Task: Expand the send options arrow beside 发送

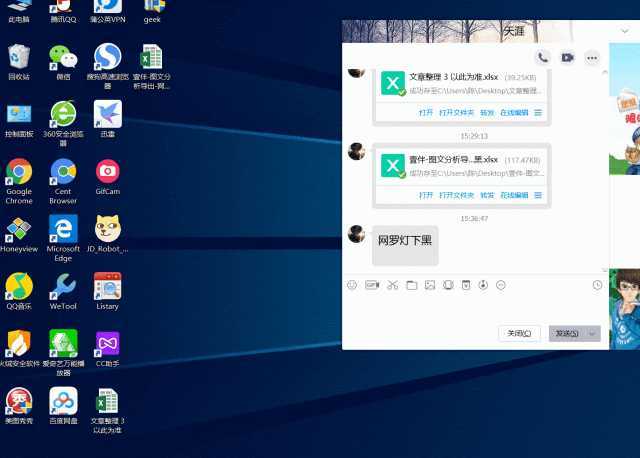Action: 592,333
